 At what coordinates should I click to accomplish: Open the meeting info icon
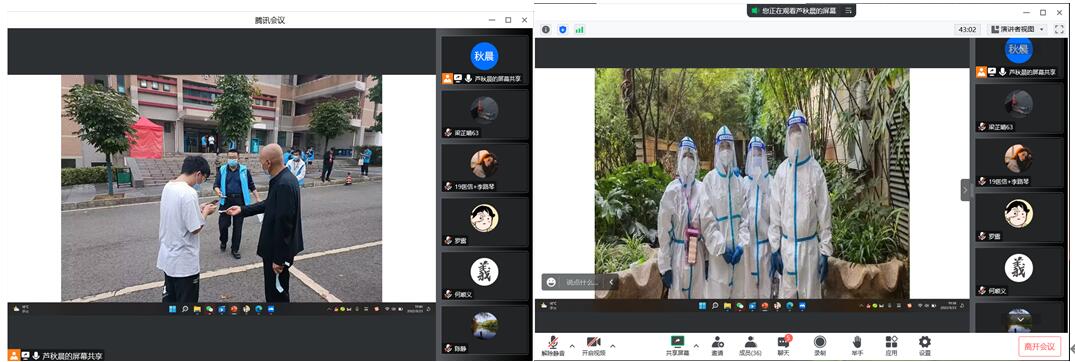click(x=546, y=29)
